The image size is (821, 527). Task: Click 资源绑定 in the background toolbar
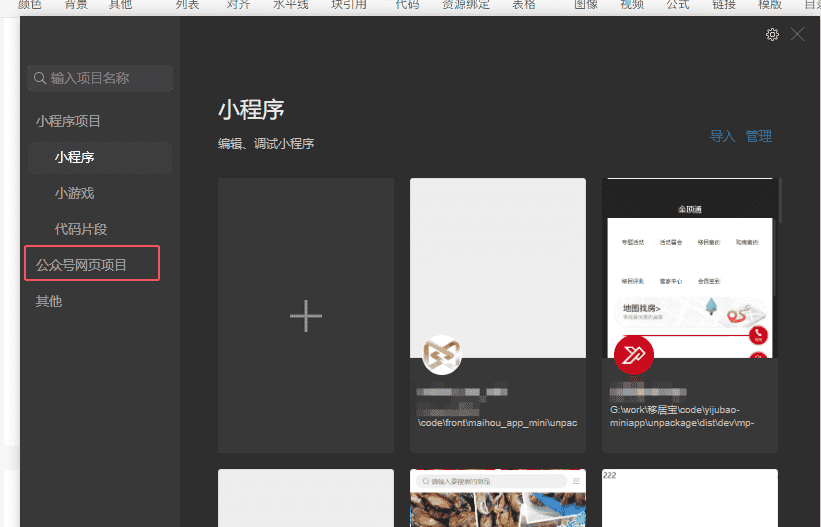[466, 5]
